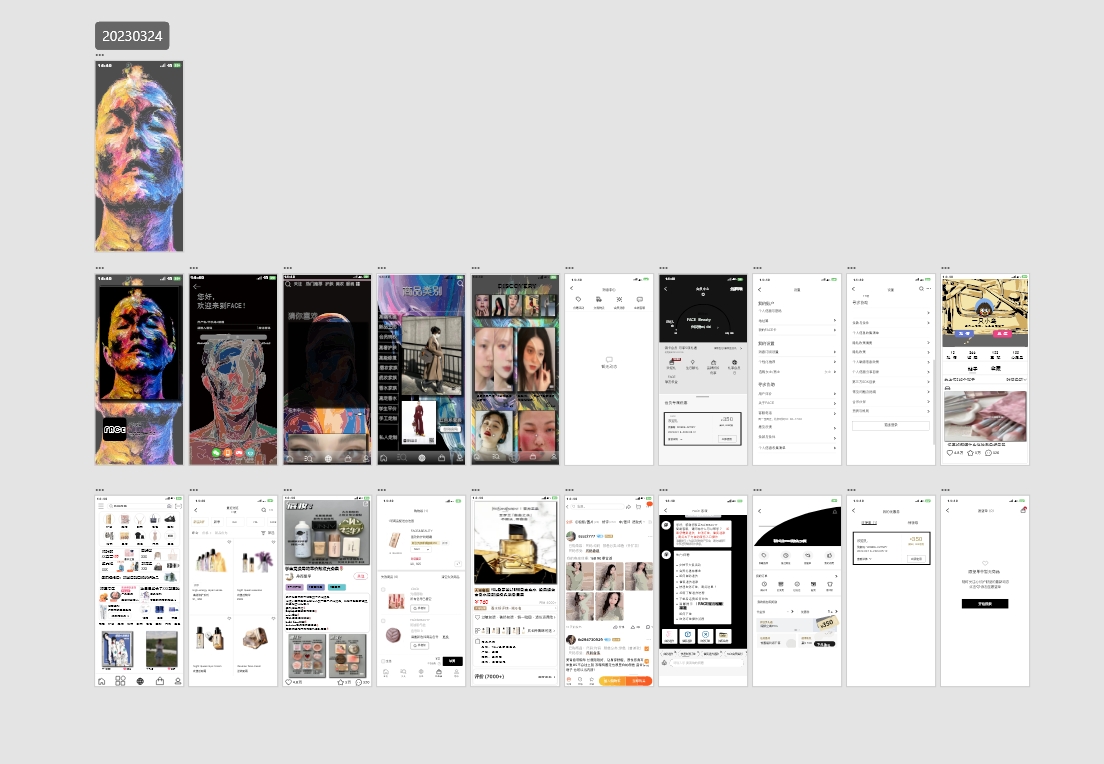The width and height of the screenshot is (1104, 764).
Task: Click black checkout button on cart screen
Action: pyautogui.click(x=452, y=660)
